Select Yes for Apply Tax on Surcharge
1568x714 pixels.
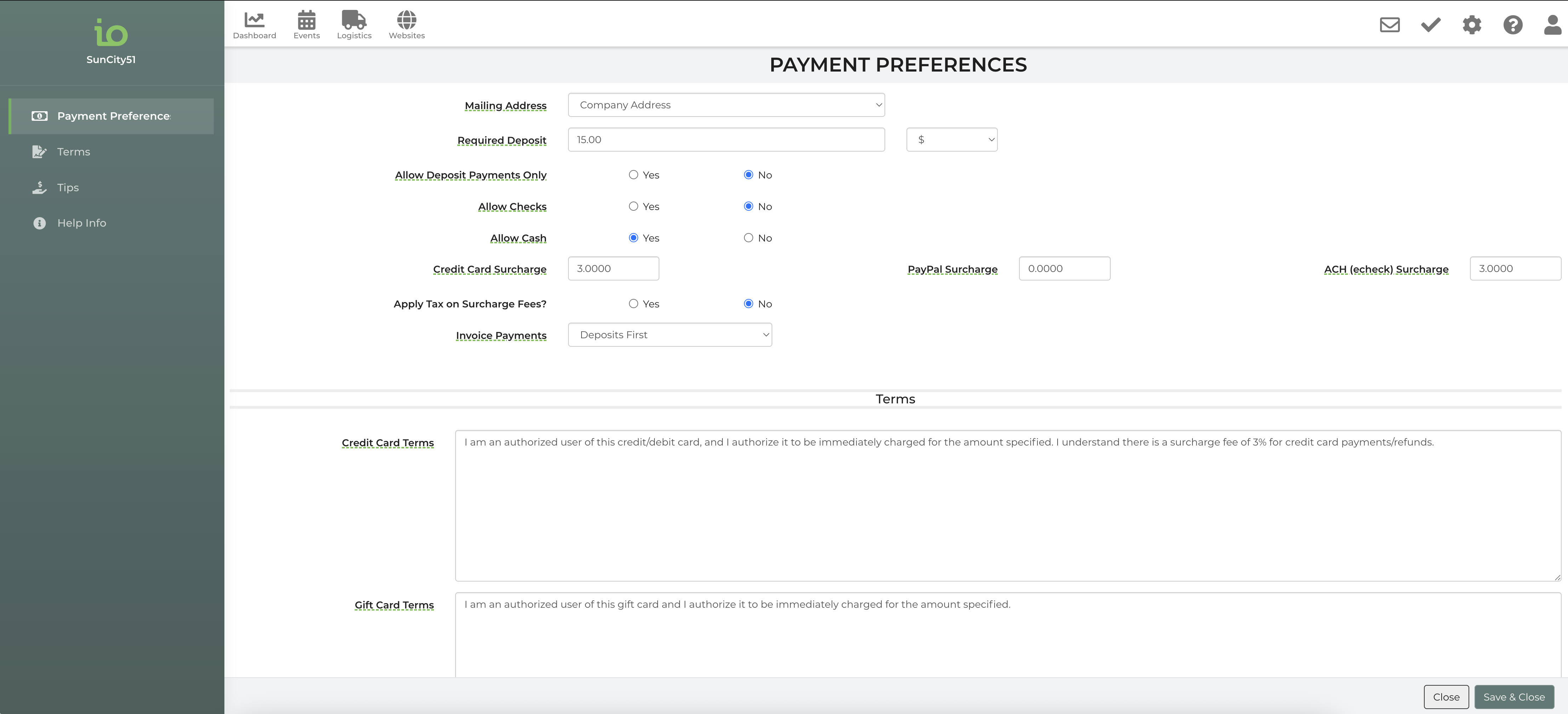[634, 304]
